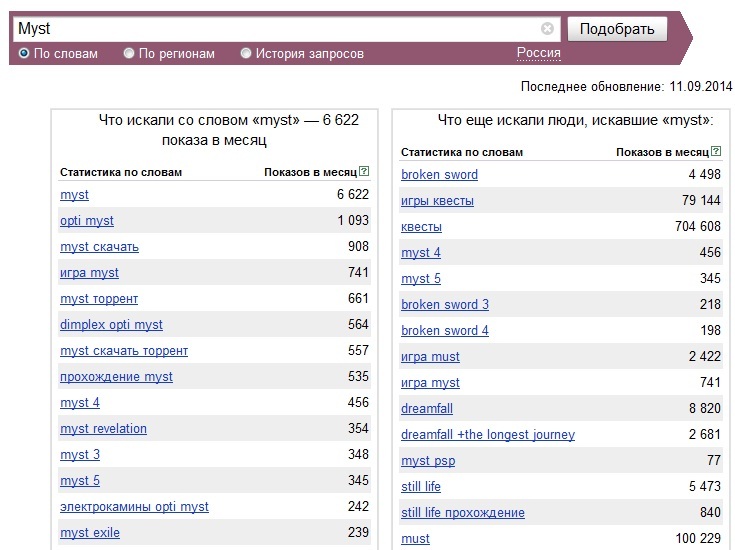Open the 'квесты' link
Screen dimensions: 735x550
click(421, 226)
